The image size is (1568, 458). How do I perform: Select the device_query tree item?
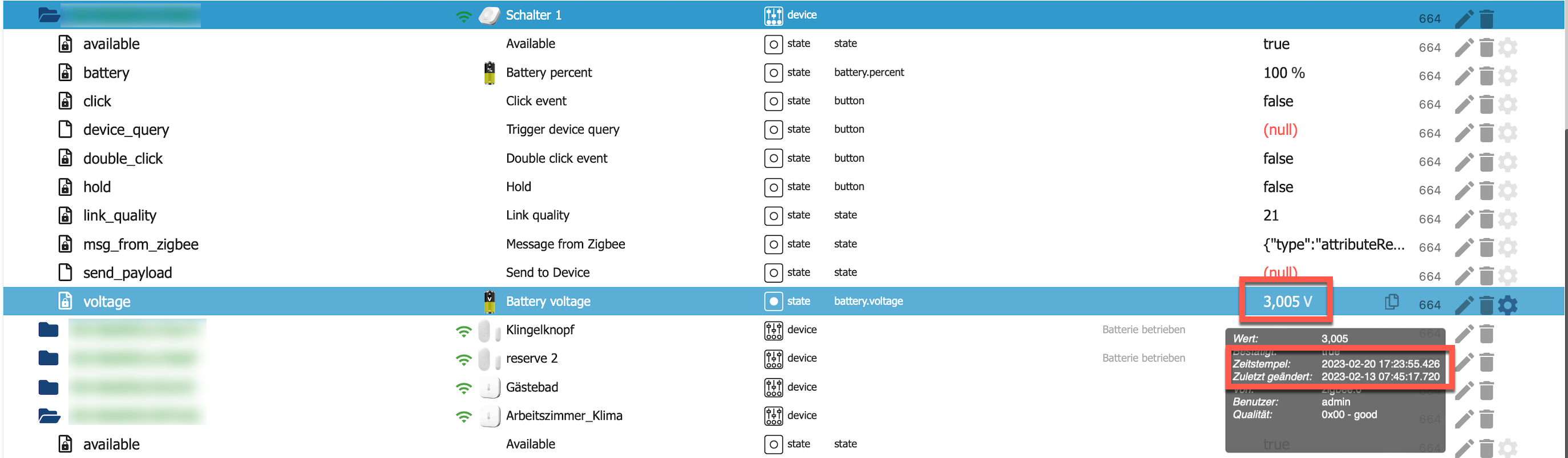pos(126,130)
